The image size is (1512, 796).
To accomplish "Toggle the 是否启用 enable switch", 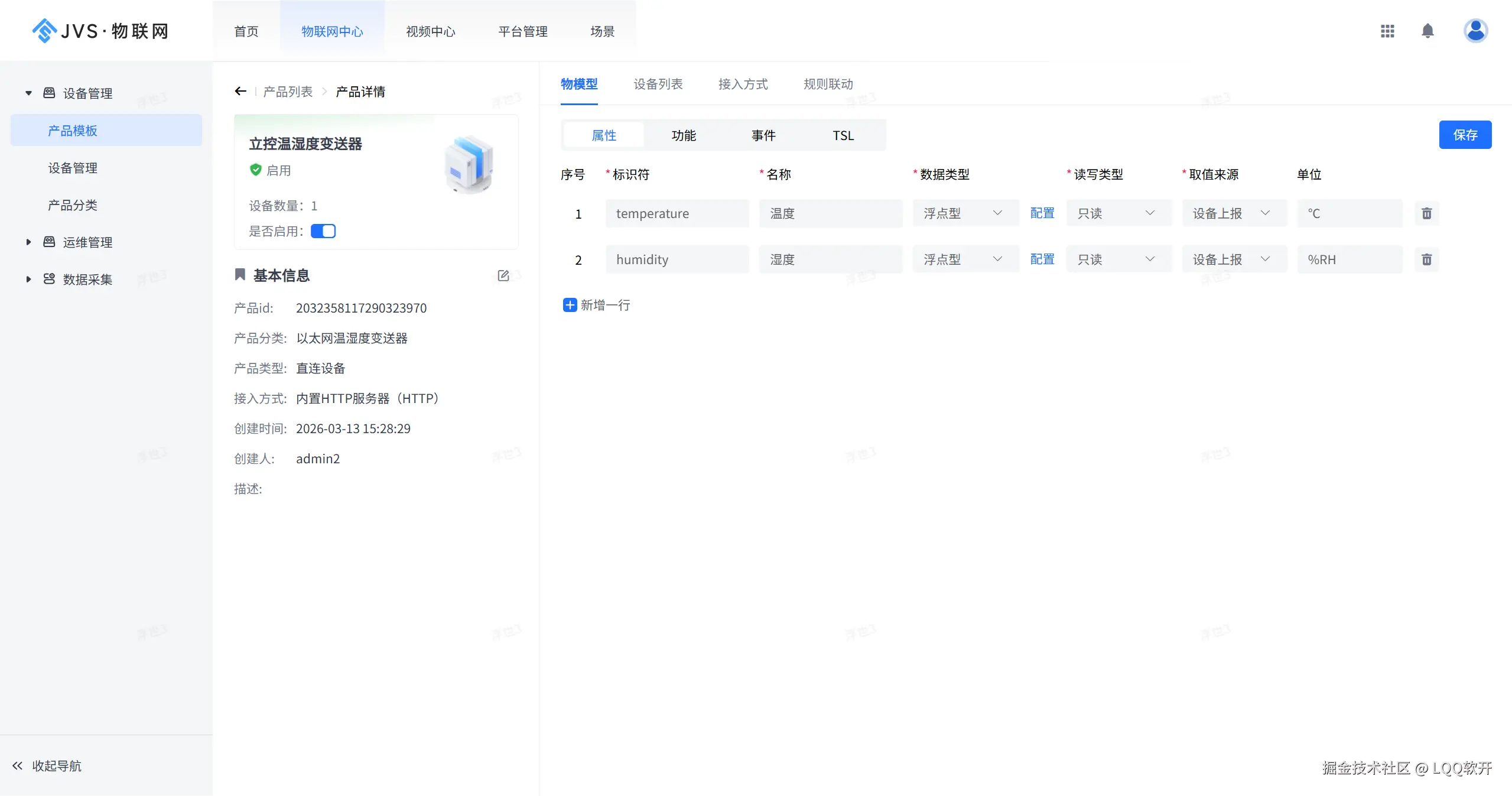I will pos(323,231).
